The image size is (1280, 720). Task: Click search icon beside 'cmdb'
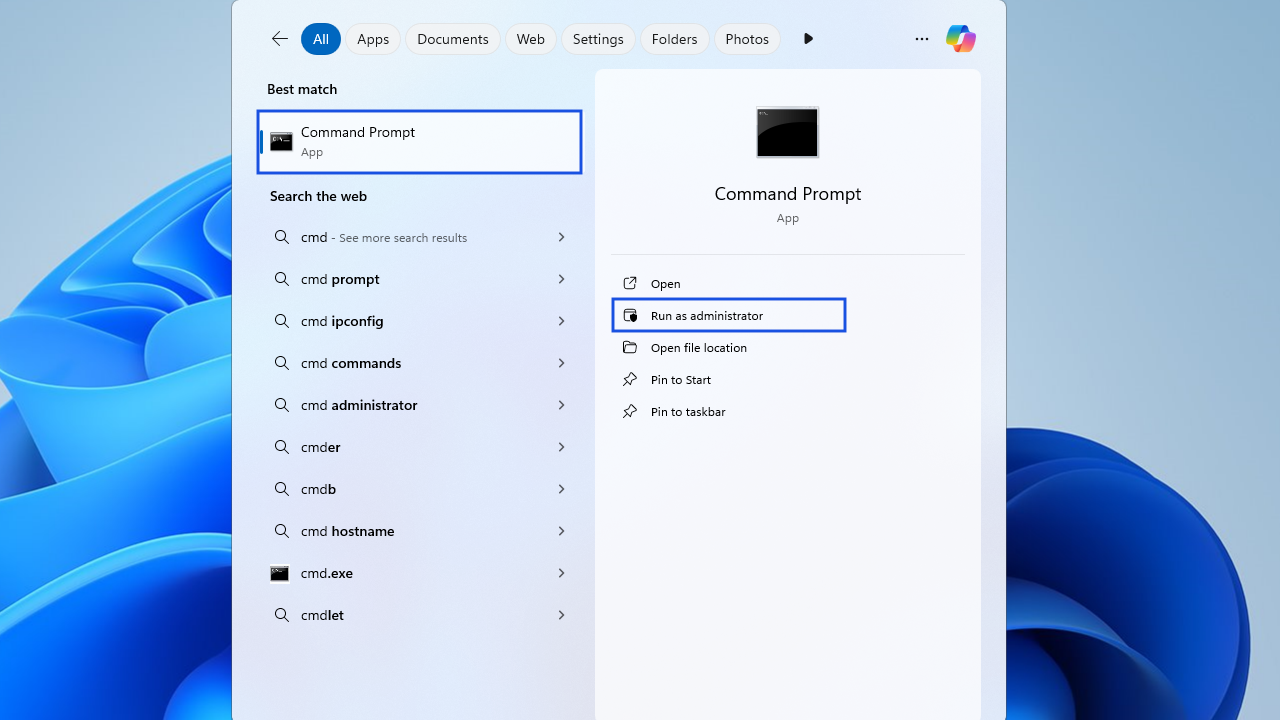pos(282,489)
